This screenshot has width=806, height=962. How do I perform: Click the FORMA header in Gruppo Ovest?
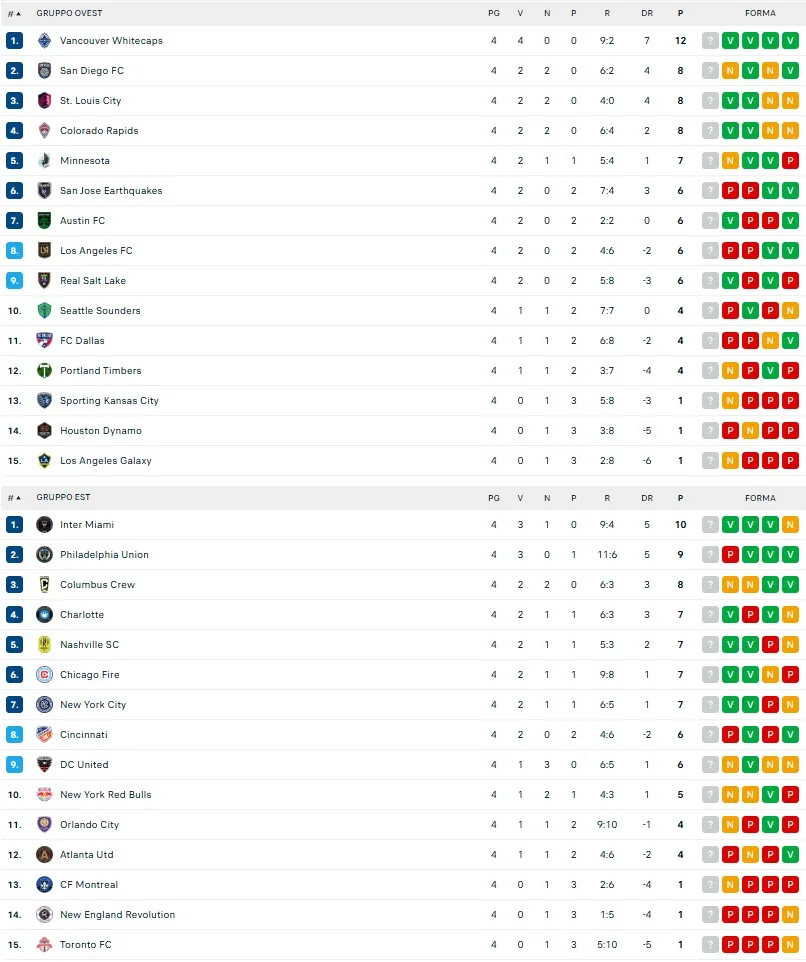[760, 14]
